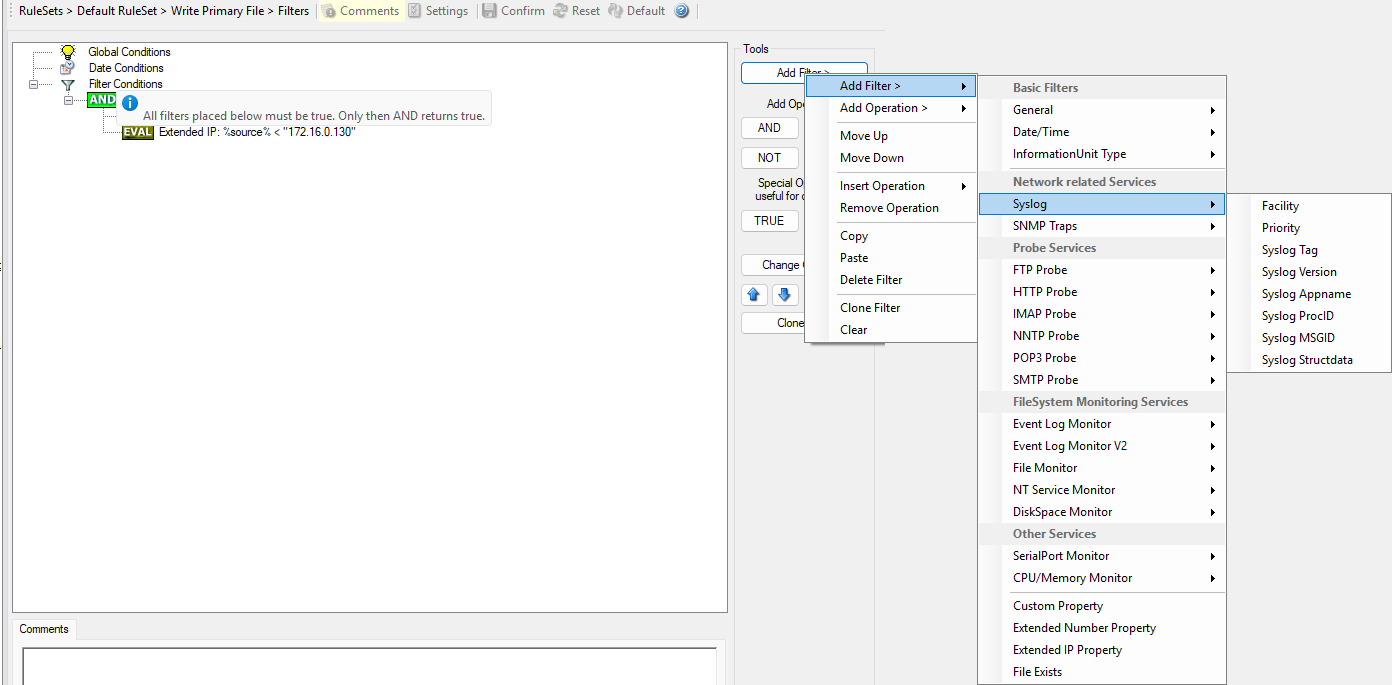
Task: Open the NNTP Probe submenu
Action: (x=1102, y=336)
